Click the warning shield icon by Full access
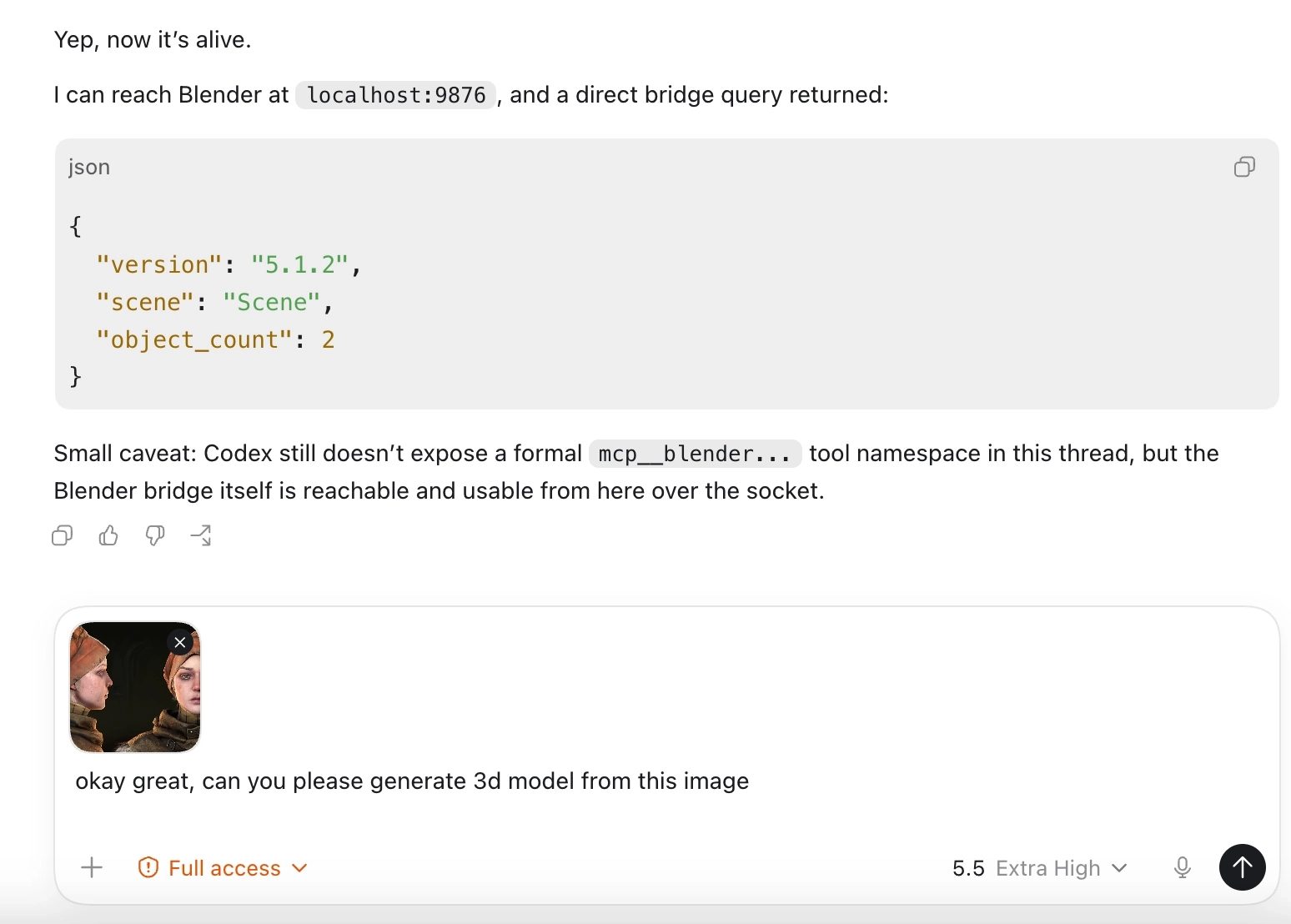Screen dimensions: 1291x924 pos(148,868)
